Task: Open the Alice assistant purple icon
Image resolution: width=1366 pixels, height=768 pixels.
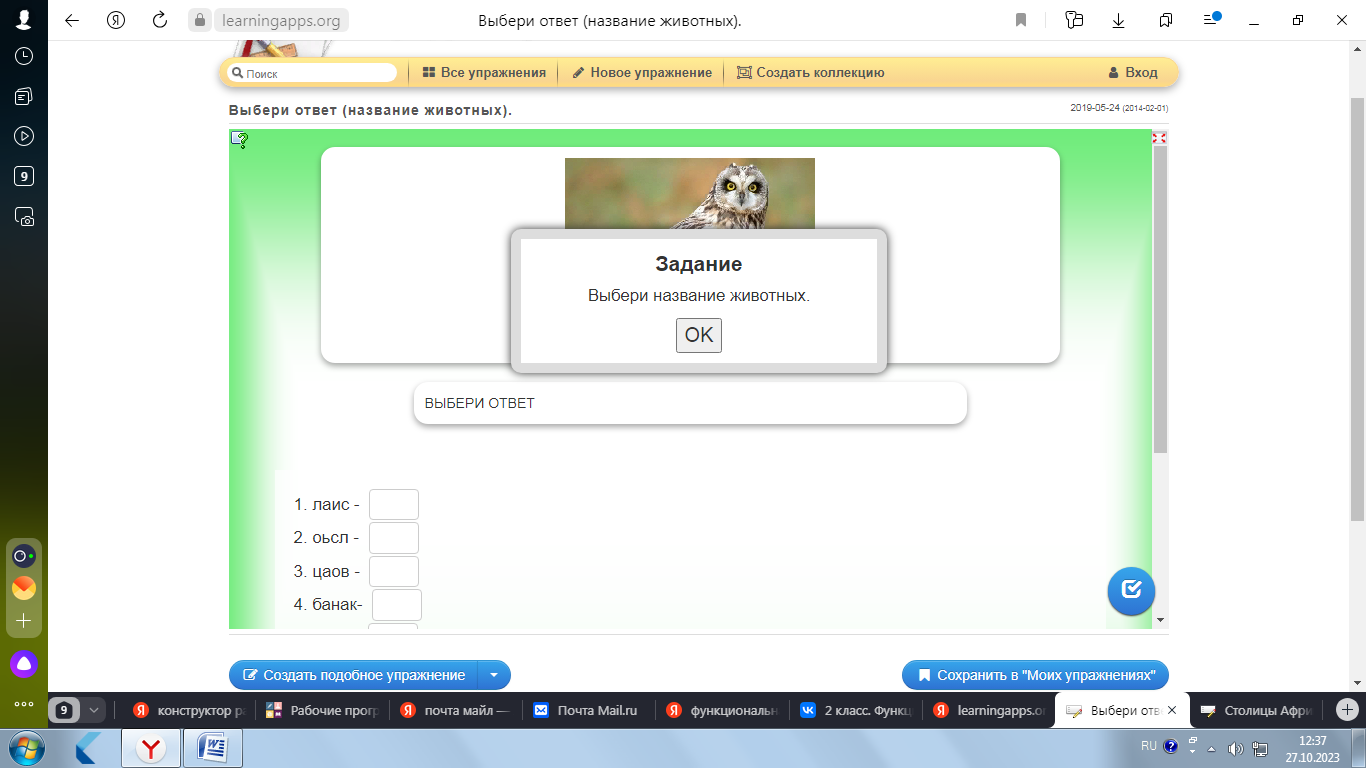Action: (24, 663)
